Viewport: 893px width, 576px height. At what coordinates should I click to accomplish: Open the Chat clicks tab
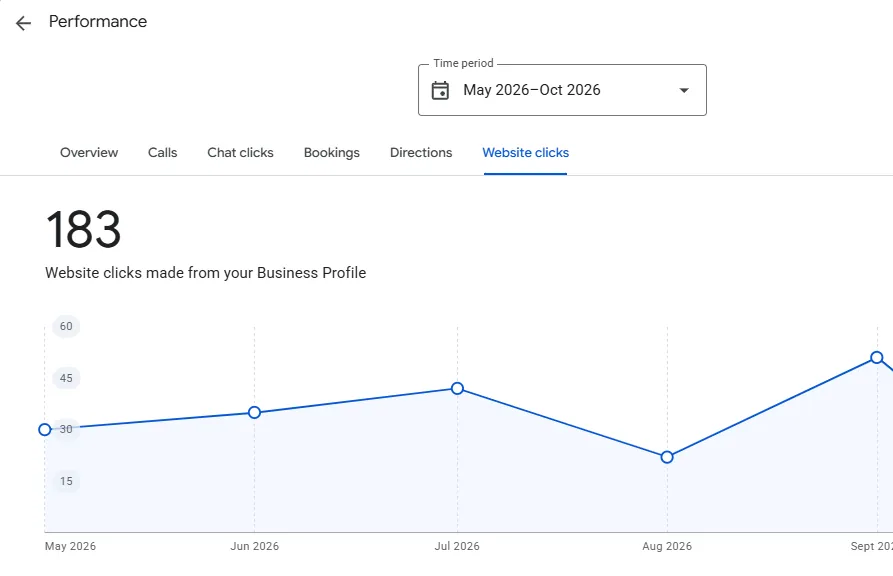click(x=240, y=153)
